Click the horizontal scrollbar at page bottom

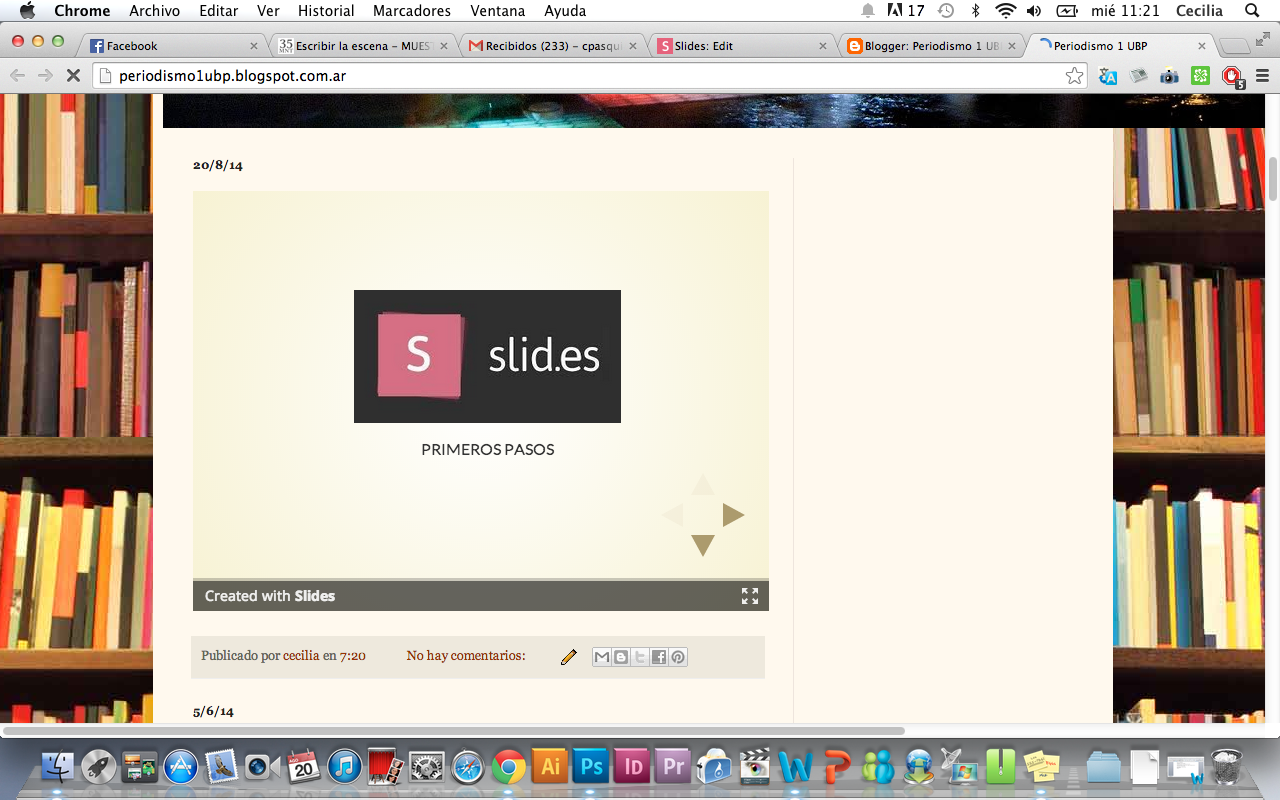coord(454,731)
